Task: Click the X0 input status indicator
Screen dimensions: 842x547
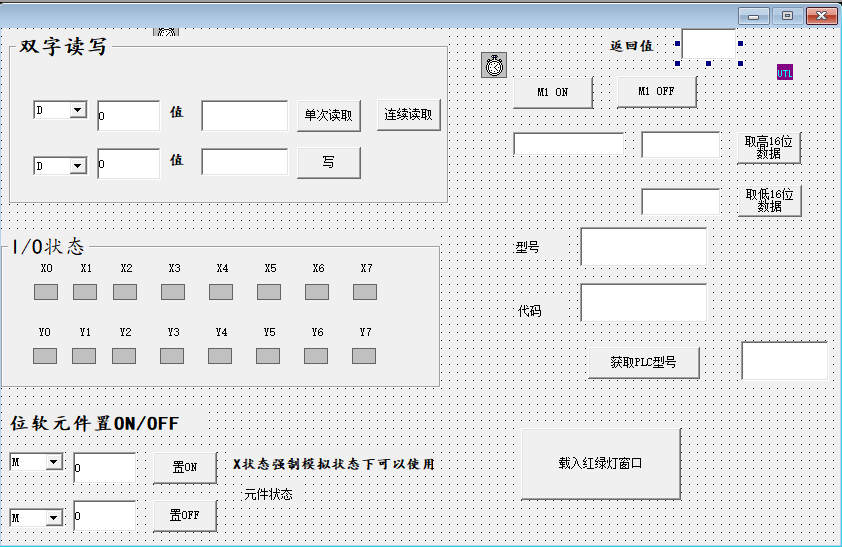Action: pos(46,292)
